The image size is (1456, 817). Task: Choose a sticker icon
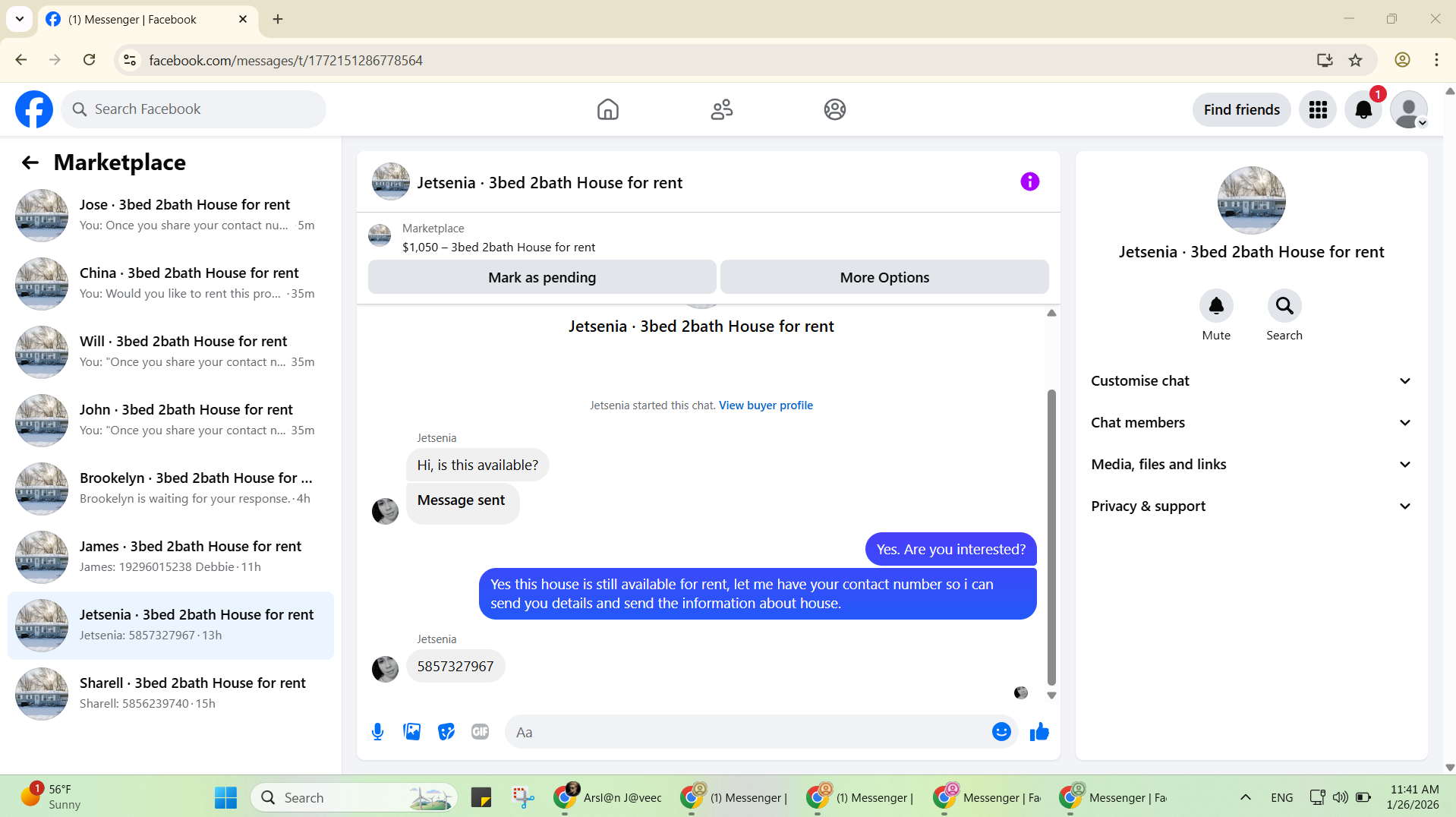coord(446,732)
